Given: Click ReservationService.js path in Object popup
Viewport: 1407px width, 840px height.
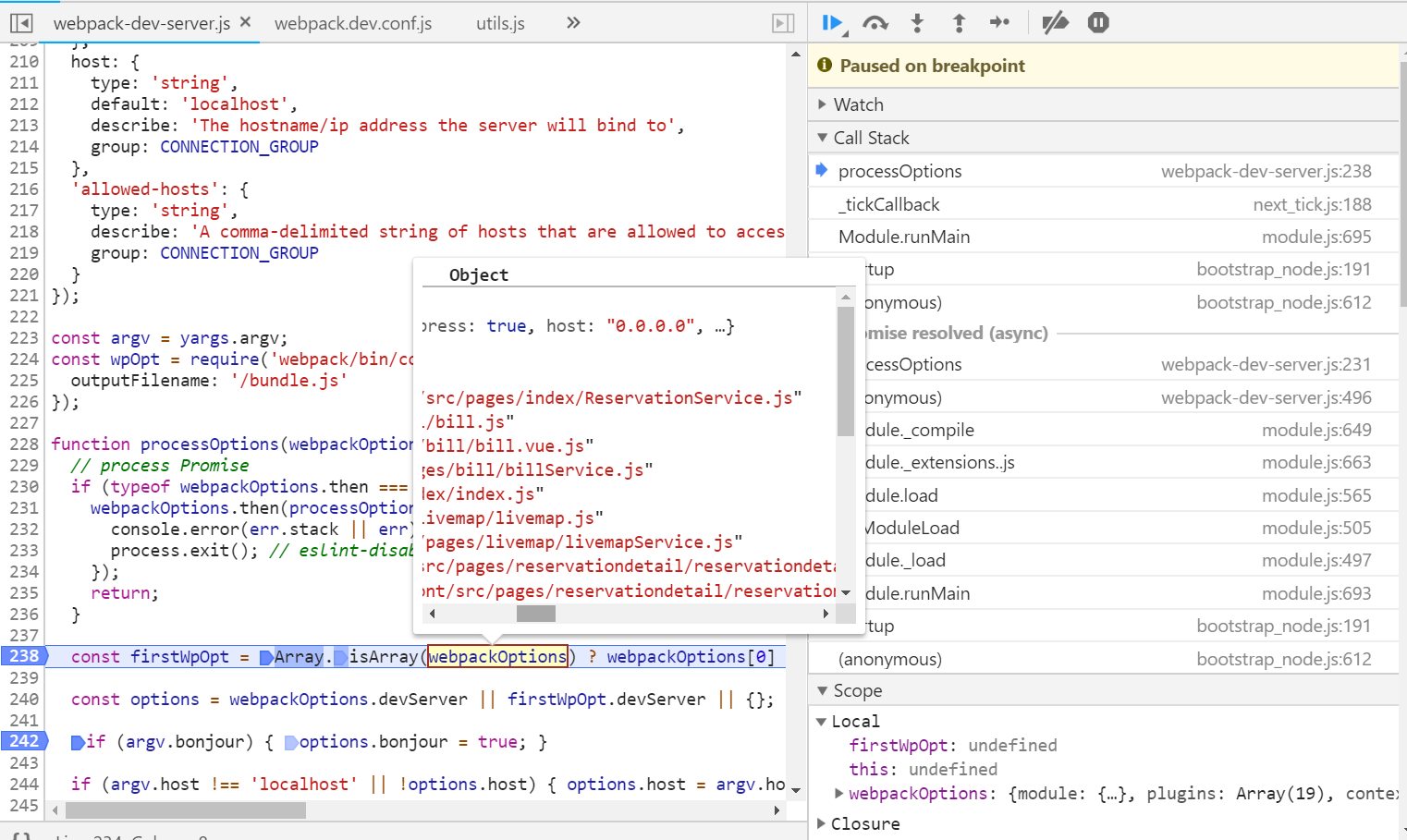Looking at the screenshot, I should 612,397.
